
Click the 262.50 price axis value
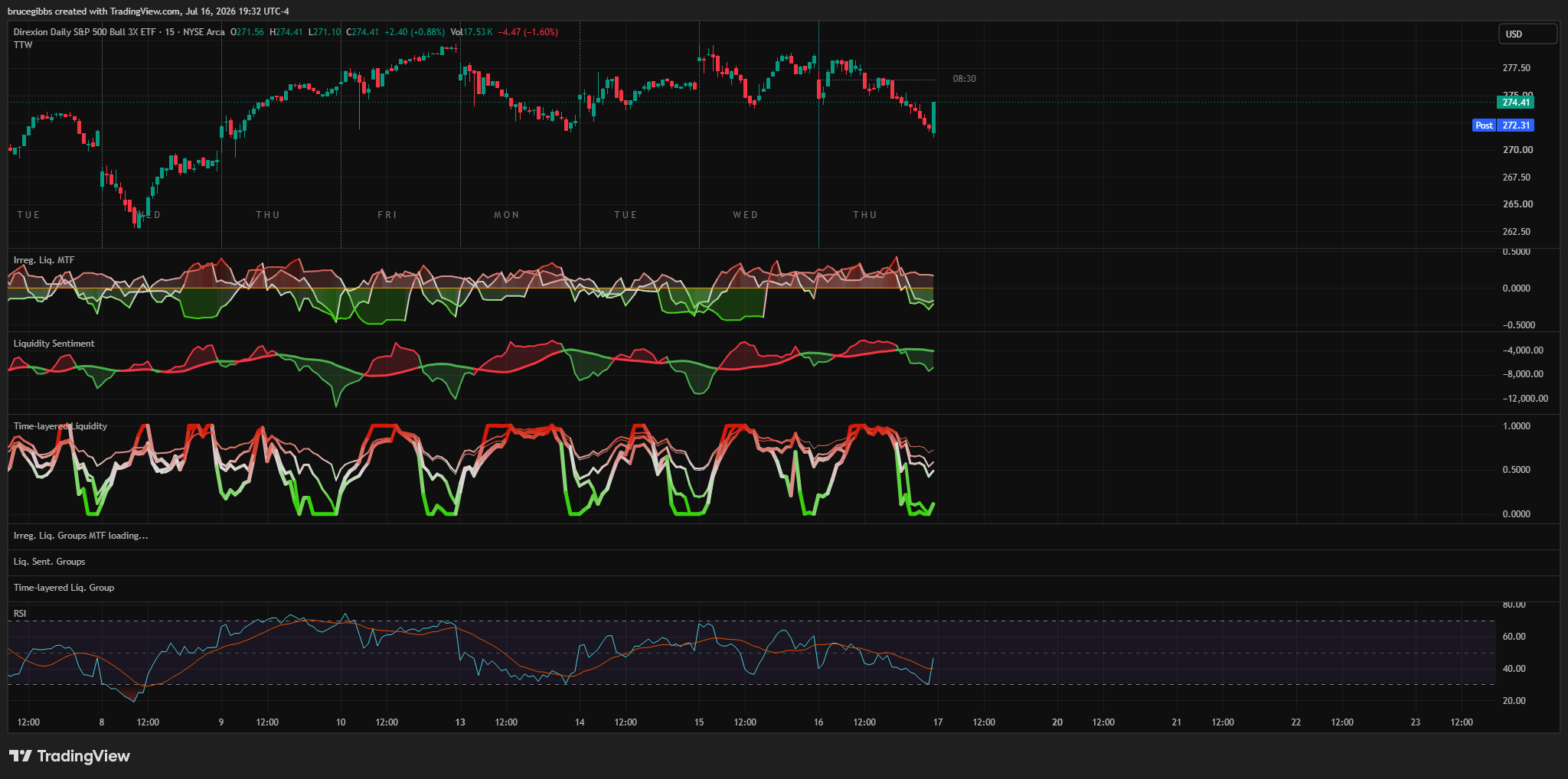(1517, 232)
